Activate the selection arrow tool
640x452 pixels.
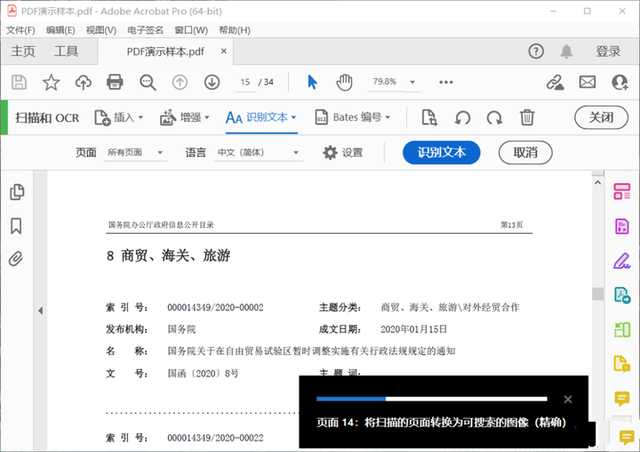pyautogui.click(x=312, y=82)
